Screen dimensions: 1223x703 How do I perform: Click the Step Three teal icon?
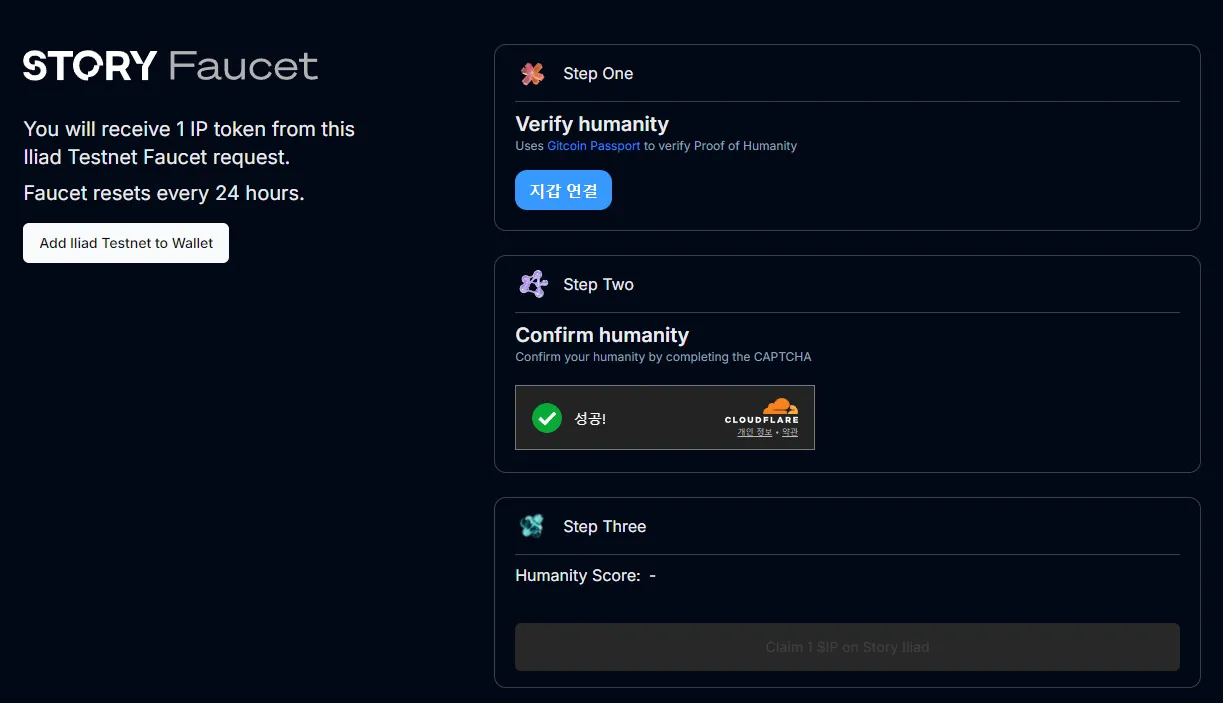tap(532, 526)
